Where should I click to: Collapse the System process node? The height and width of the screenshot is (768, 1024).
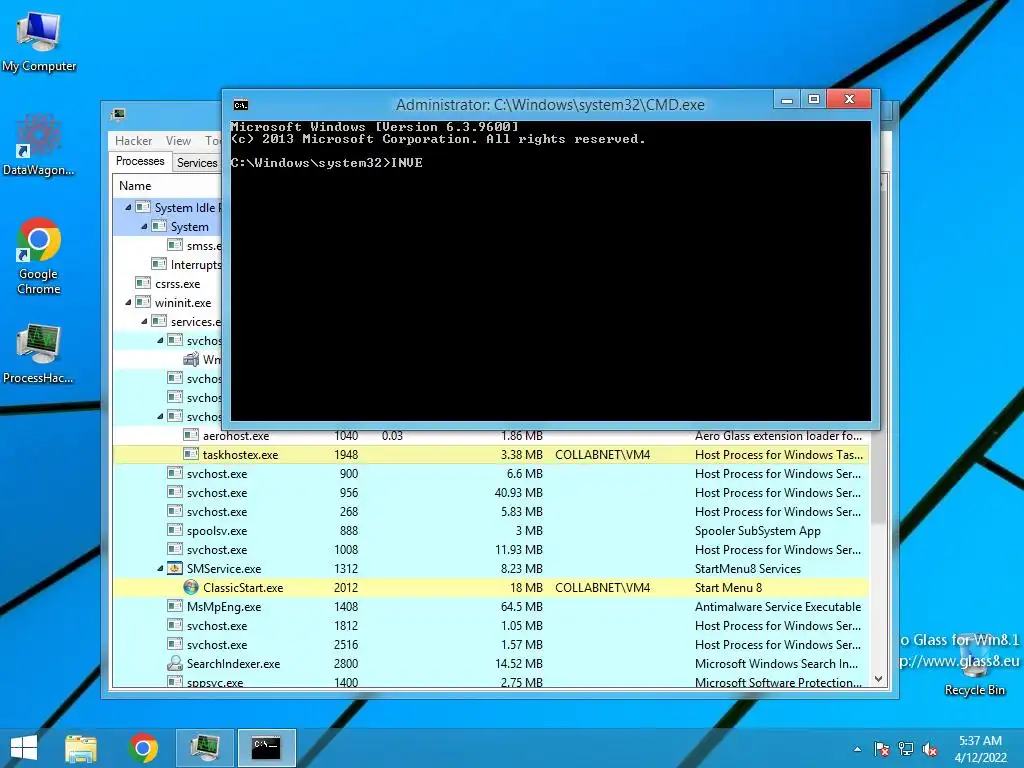click(x=144, y=227)
